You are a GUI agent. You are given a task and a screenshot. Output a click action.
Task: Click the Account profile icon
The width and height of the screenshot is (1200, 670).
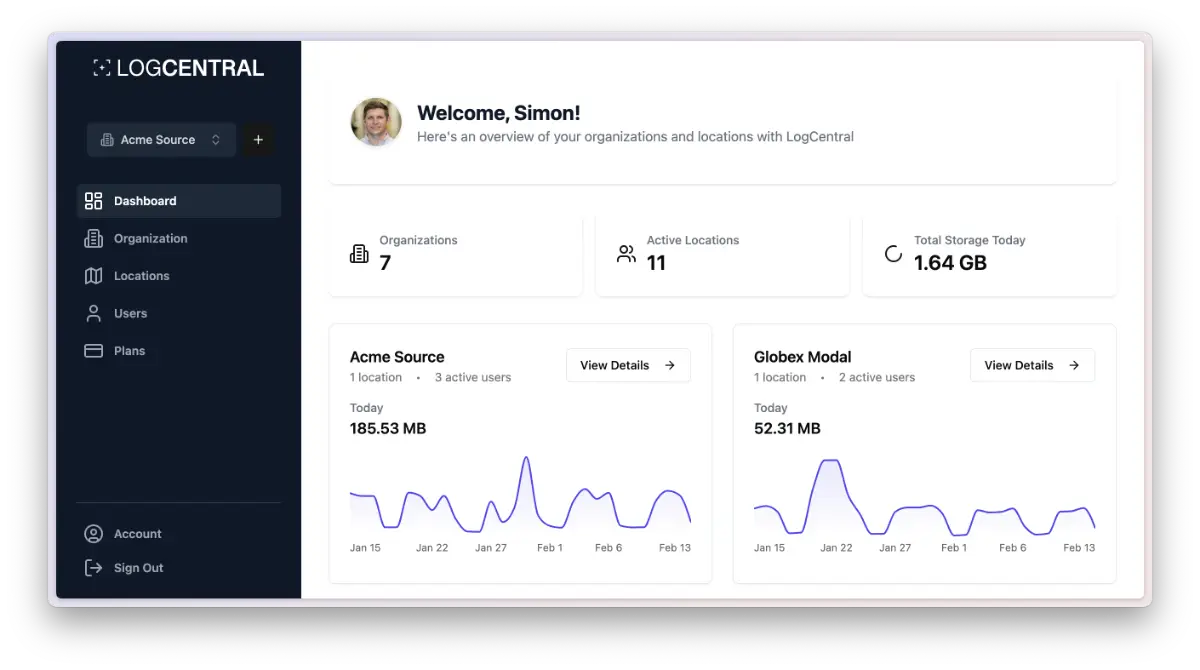tap(94, 534)
